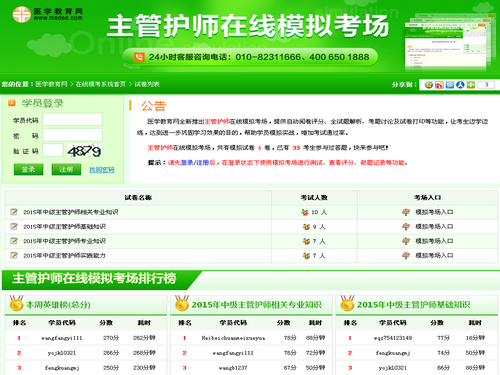Select fengkuangmj scoring 74分 in 基础知识 ranking
The height and width of the screenshot is (375, 500).
click(x=393, y=353)
